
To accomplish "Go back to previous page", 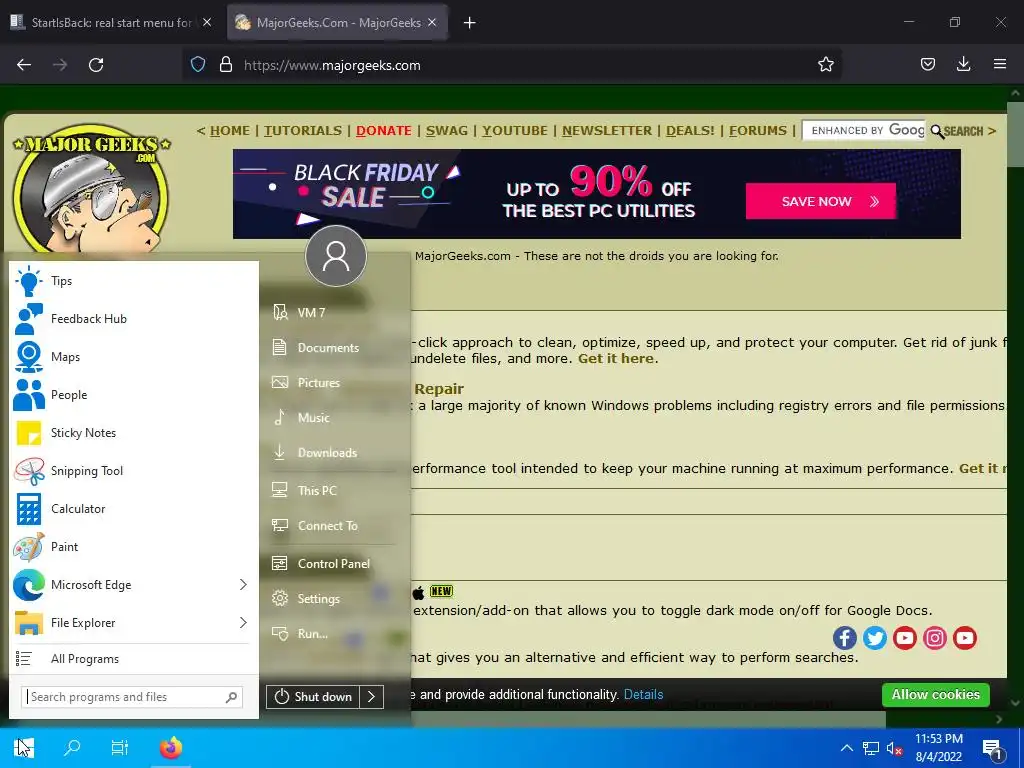I will (x=24, y=65).
